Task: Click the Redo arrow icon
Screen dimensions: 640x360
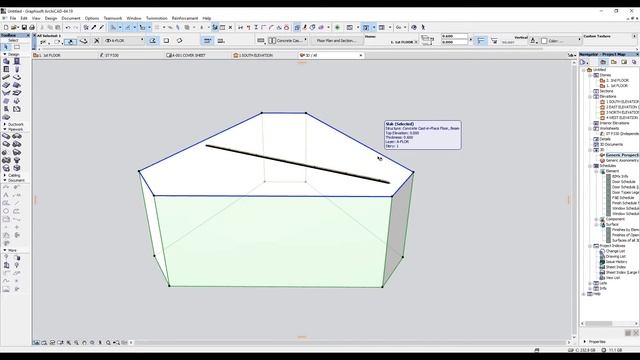Action: click(76, 27)
